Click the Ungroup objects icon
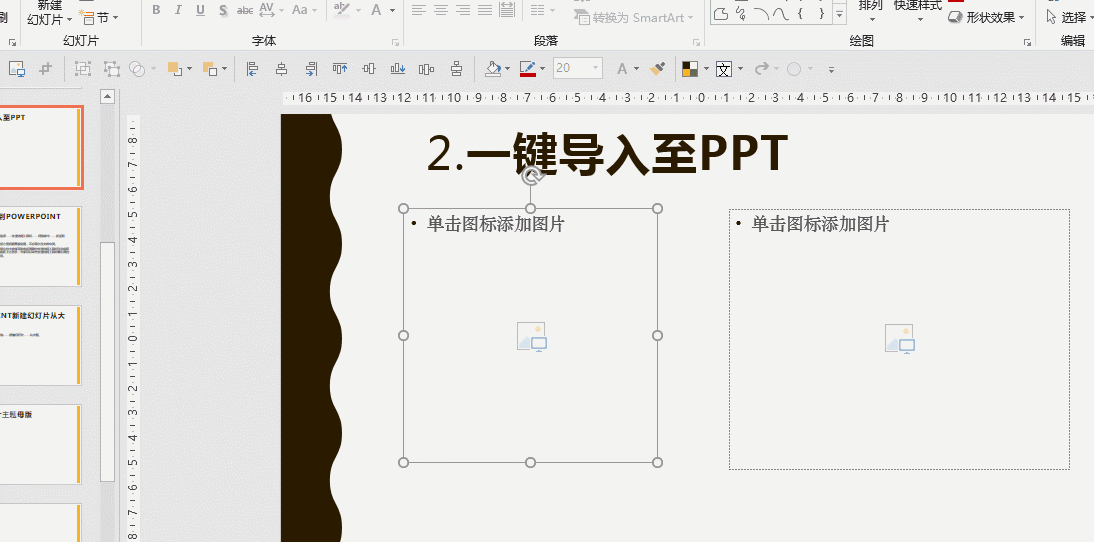The image size is (1094, 542). pyautogui.click(x=111, y=68)
